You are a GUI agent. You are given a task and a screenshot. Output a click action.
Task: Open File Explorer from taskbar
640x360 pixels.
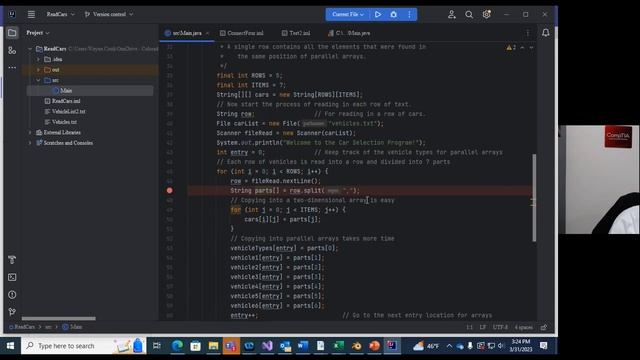(213, 346)
